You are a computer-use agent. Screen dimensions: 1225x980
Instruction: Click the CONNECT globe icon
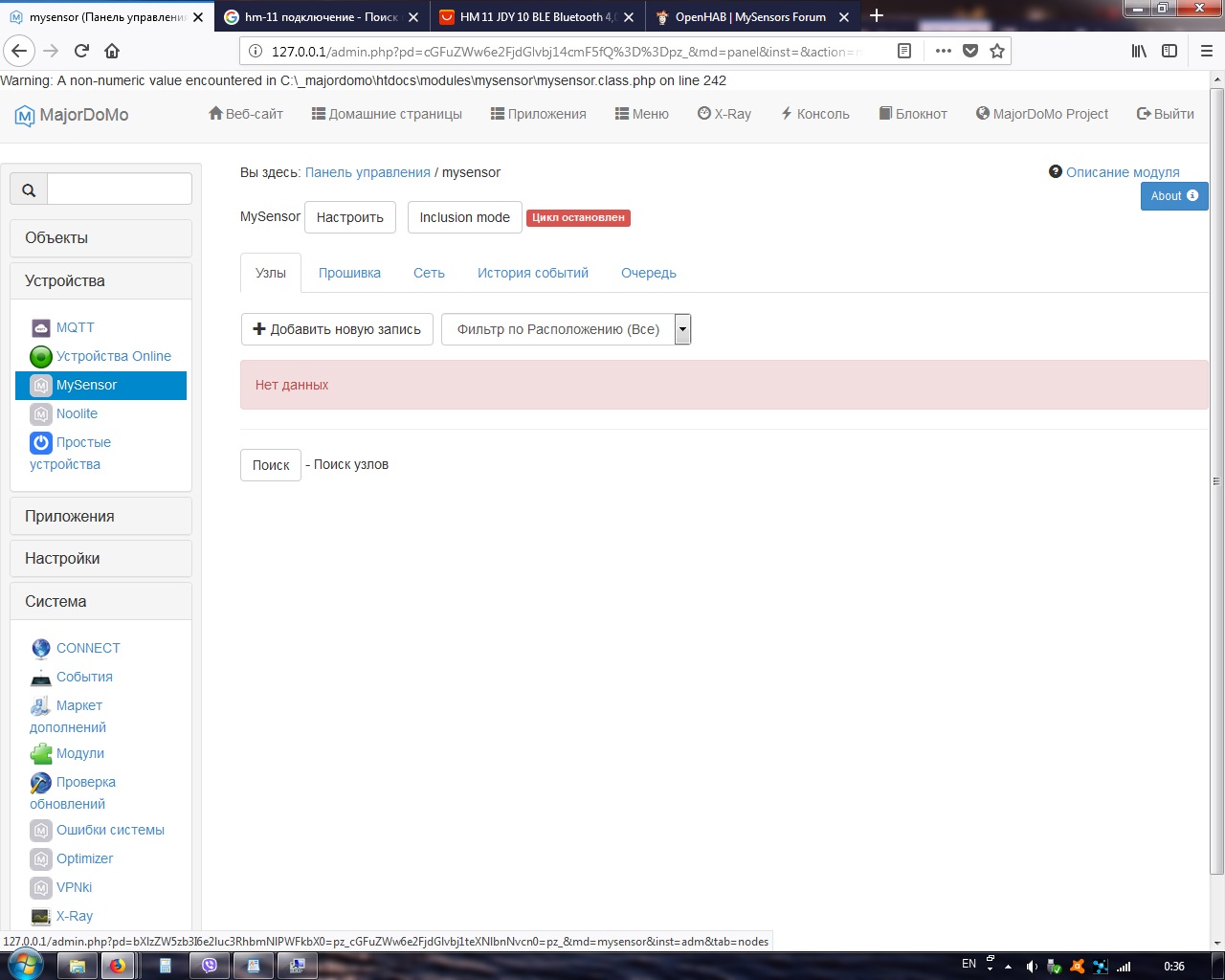[40, 648]
